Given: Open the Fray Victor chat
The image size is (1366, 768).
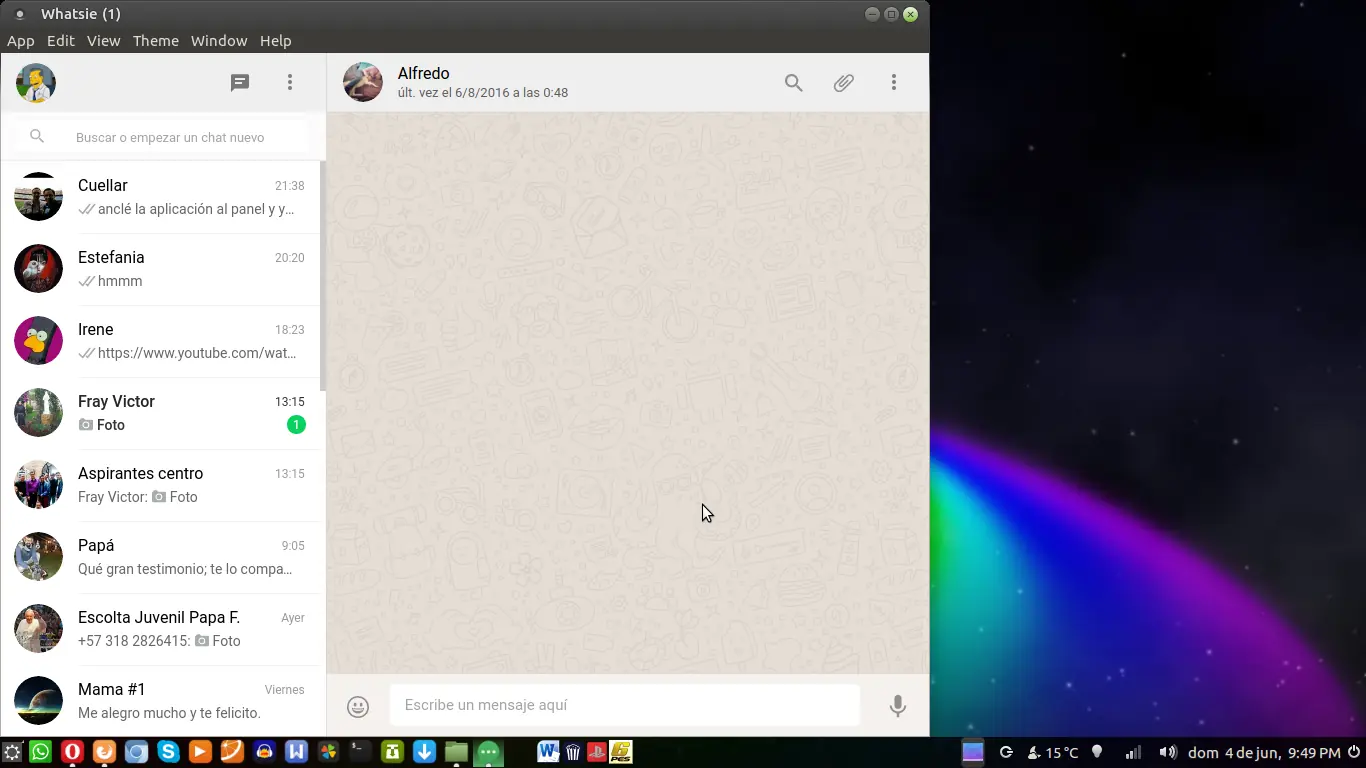Looking at the screenshot, I should coord(160,413).
